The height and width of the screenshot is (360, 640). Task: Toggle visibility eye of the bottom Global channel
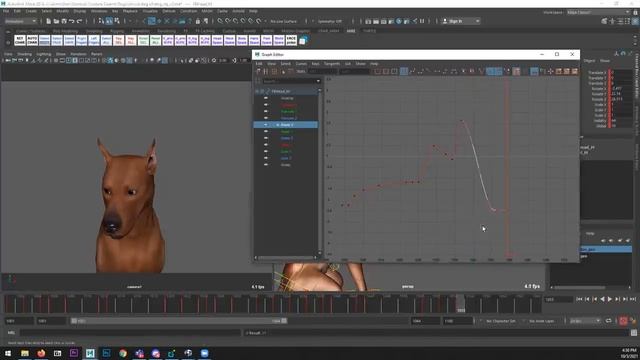[x=266, y=165]
